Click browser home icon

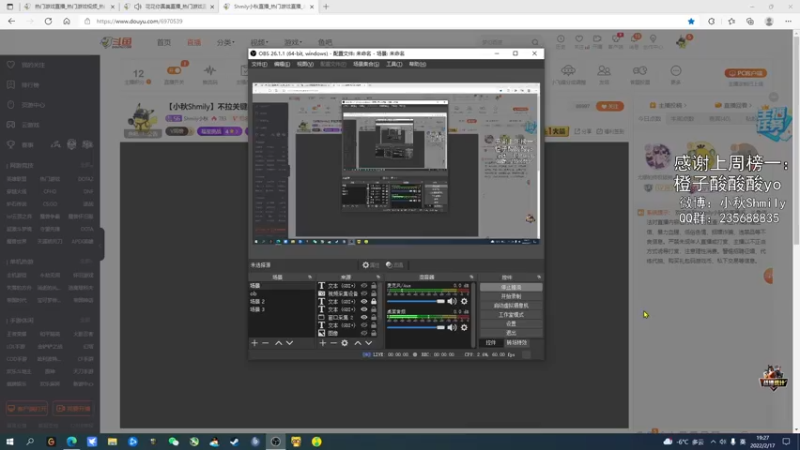click(66, 21)
